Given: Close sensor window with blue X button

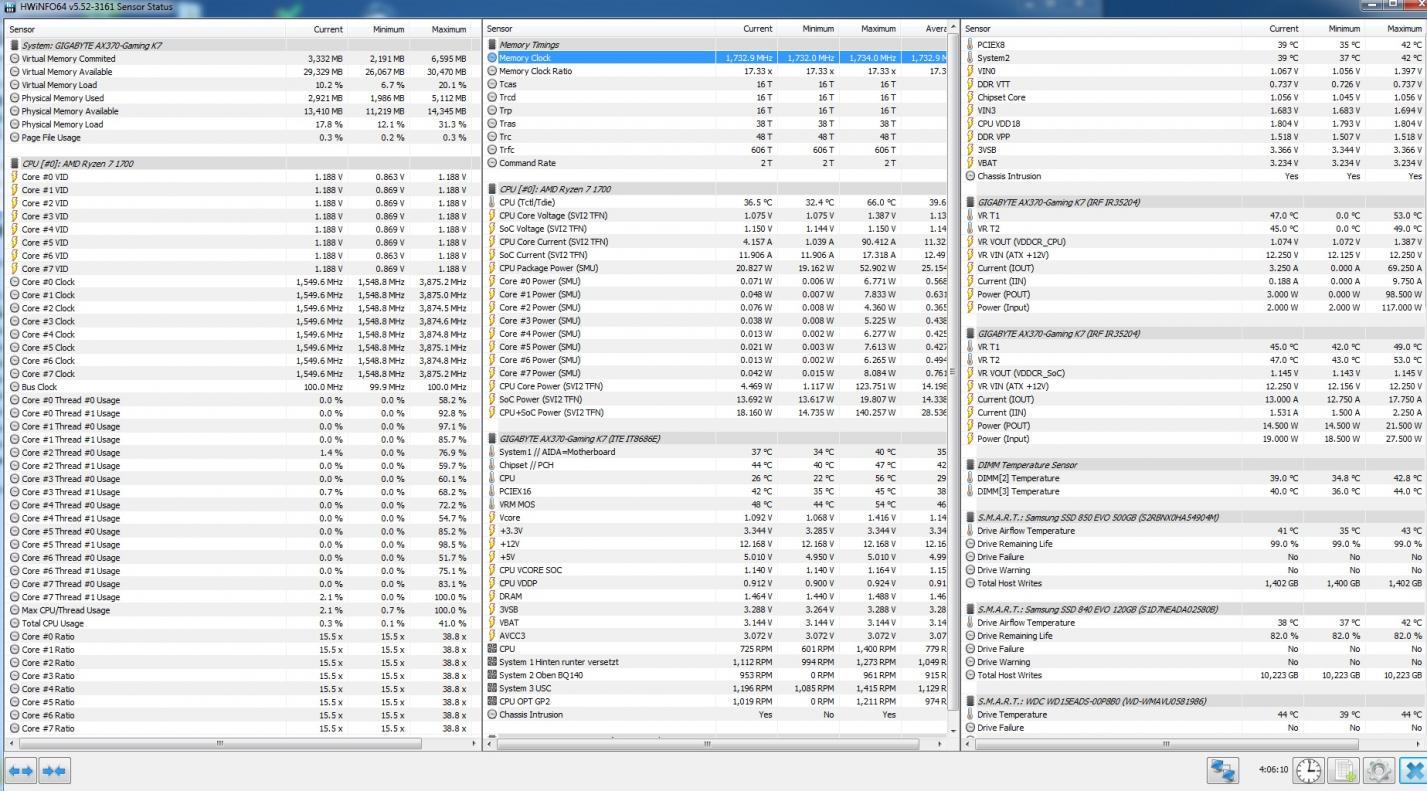Looking at the screenshot, I should tap(1413, 770).
